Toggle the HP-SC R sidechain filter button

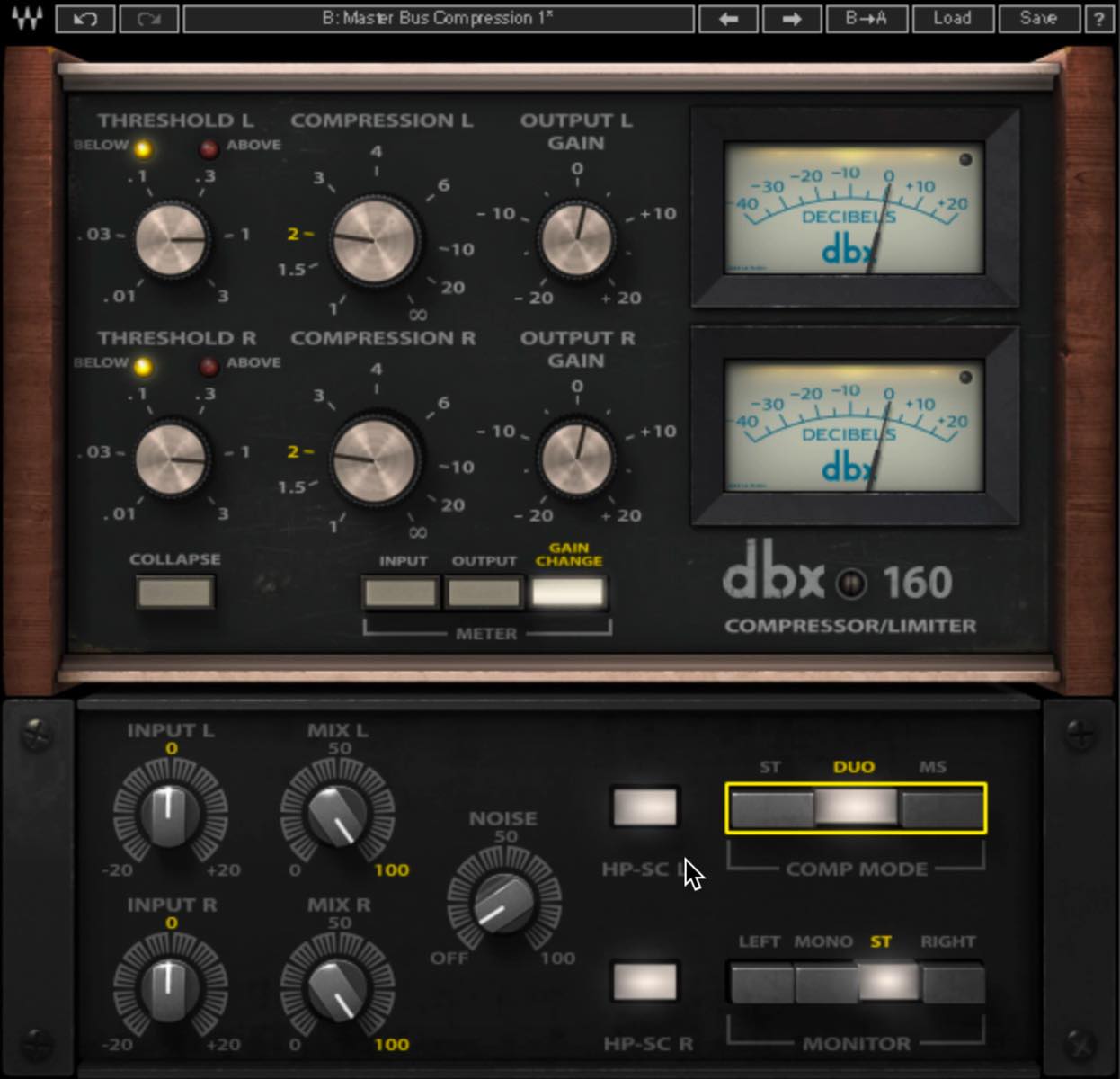pos(644,981)
